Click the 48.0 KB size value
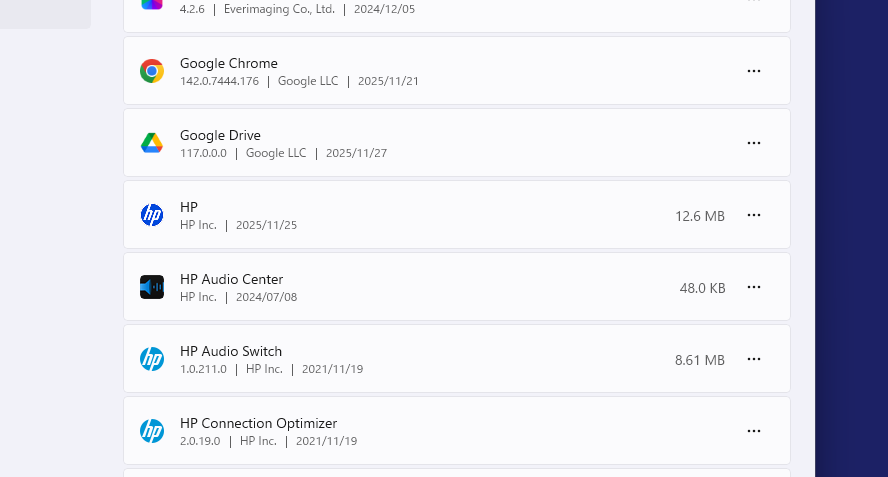 point(702,288)
